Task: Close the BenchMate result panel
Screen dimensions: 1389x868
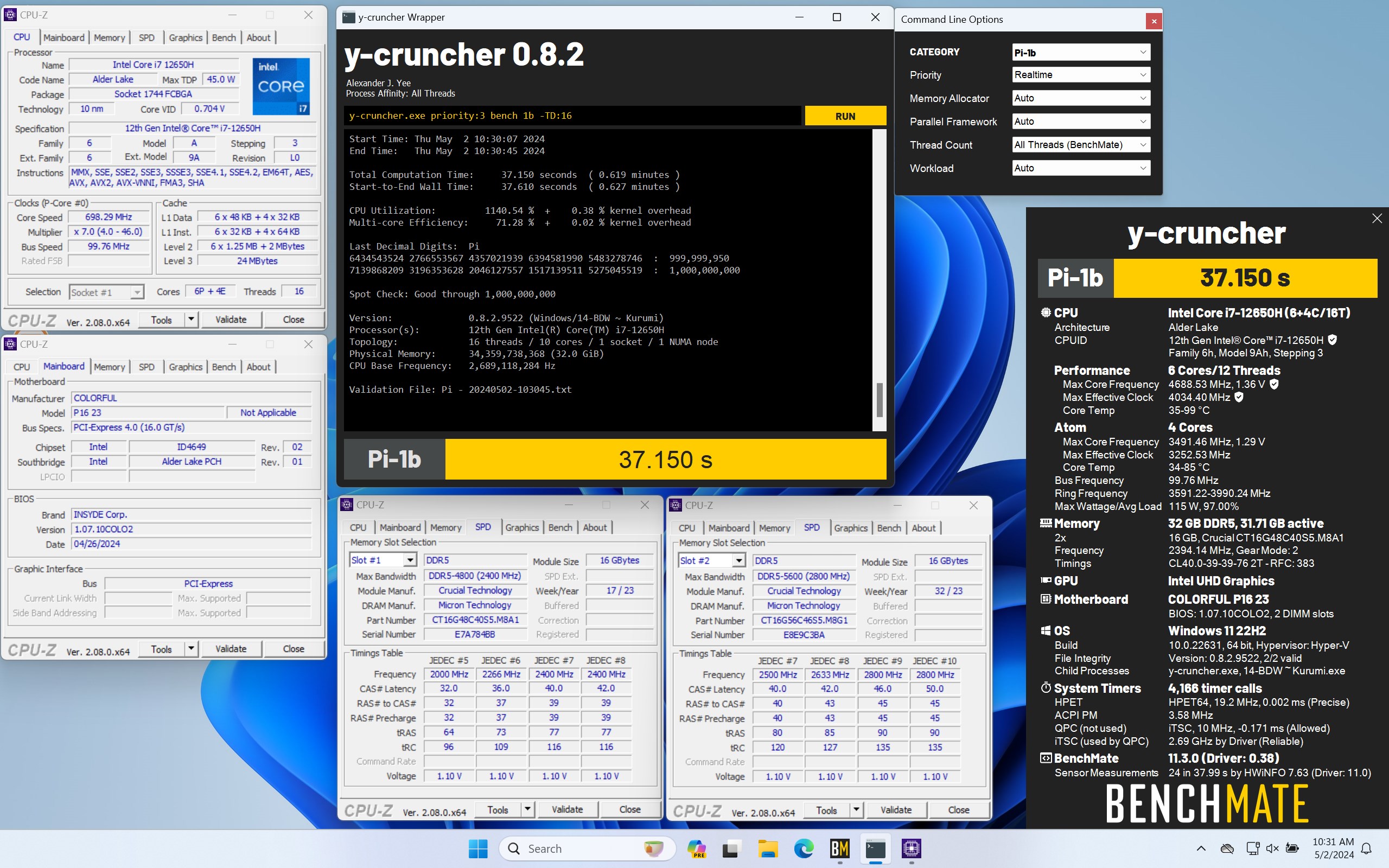Action: (1377, 219)
